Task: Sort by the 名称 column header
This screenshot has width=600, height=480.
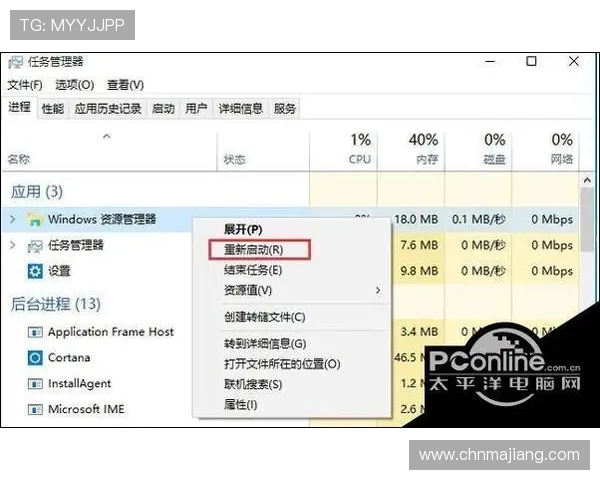Action: click(x=19, y=159)
